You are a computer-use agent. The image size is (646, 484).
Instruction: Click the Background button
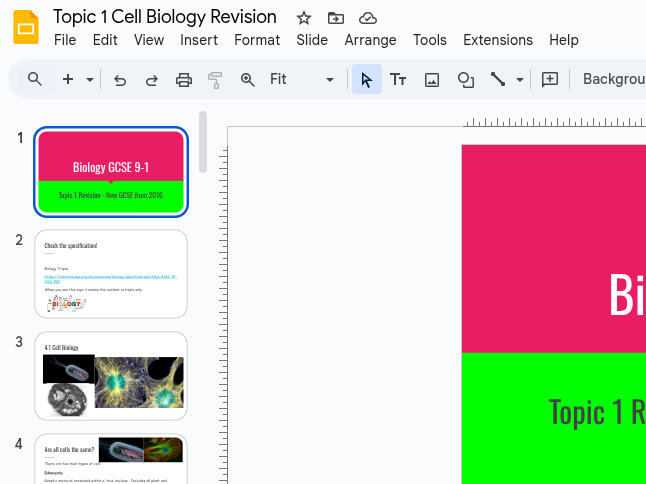tap(613, 80)
